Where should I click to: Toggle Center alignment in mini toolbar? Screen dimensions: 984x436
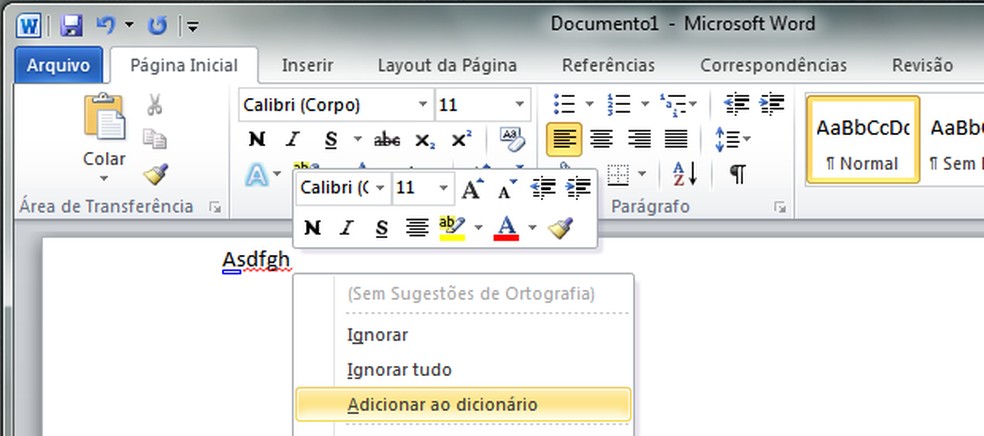click(x=417, y=228)
